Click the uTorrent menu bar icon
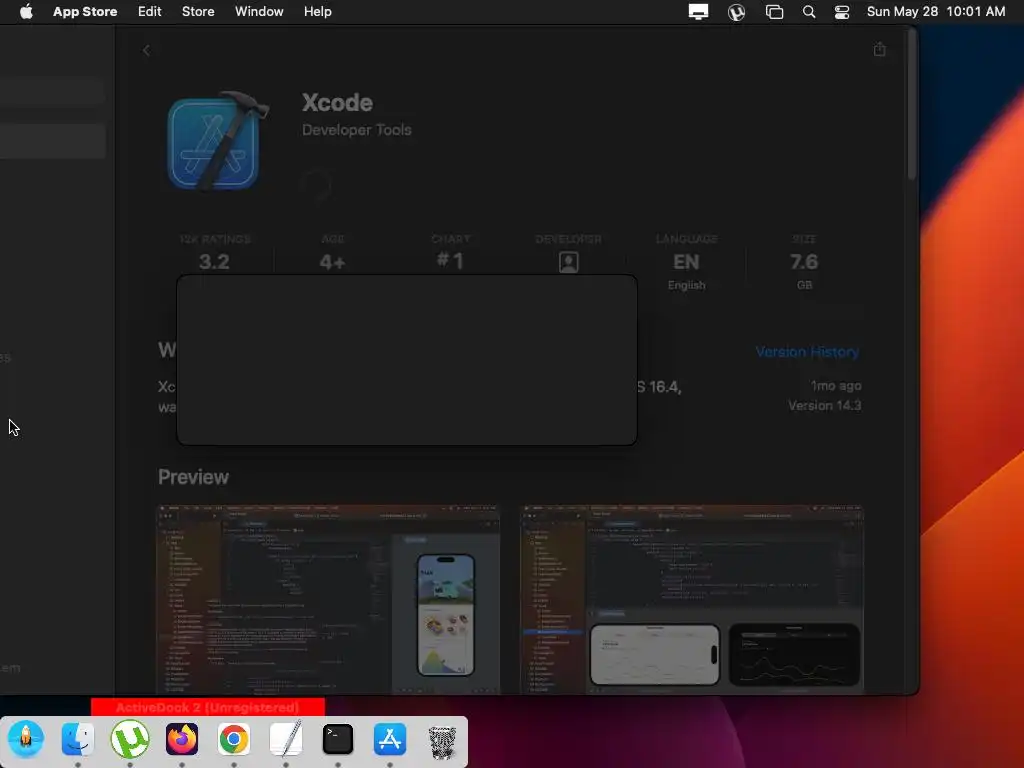1024x768 pixels. pos(736,12)
